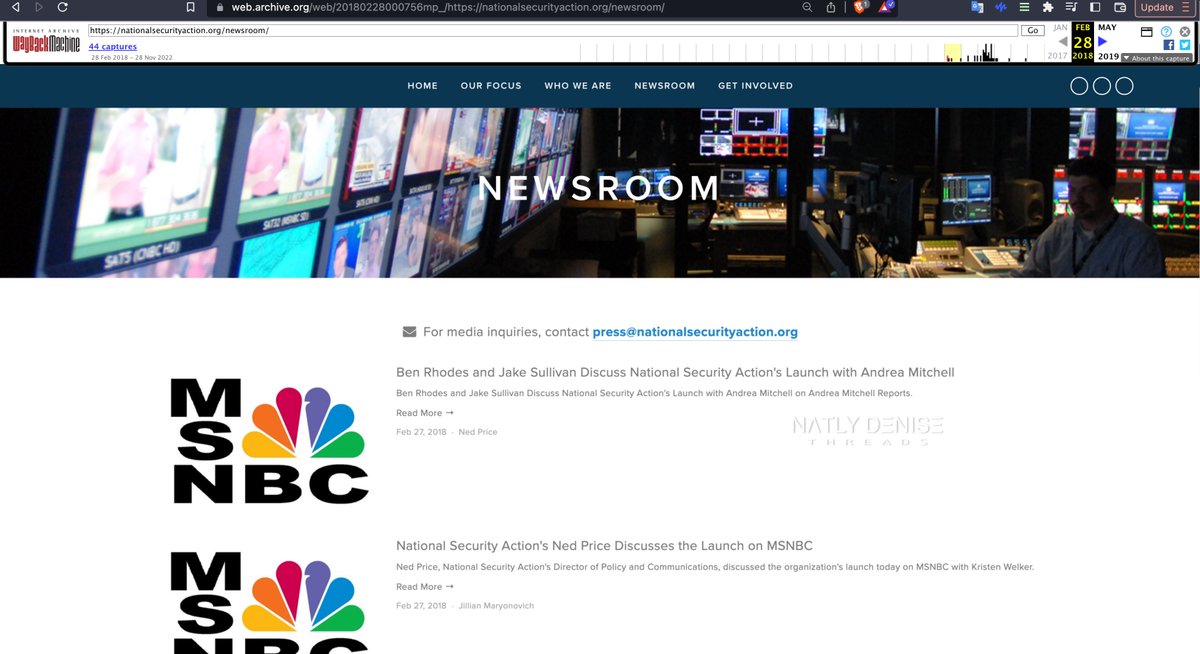
Task: Go to next capture with blue arrow
Action: [x=1103, y=42]
